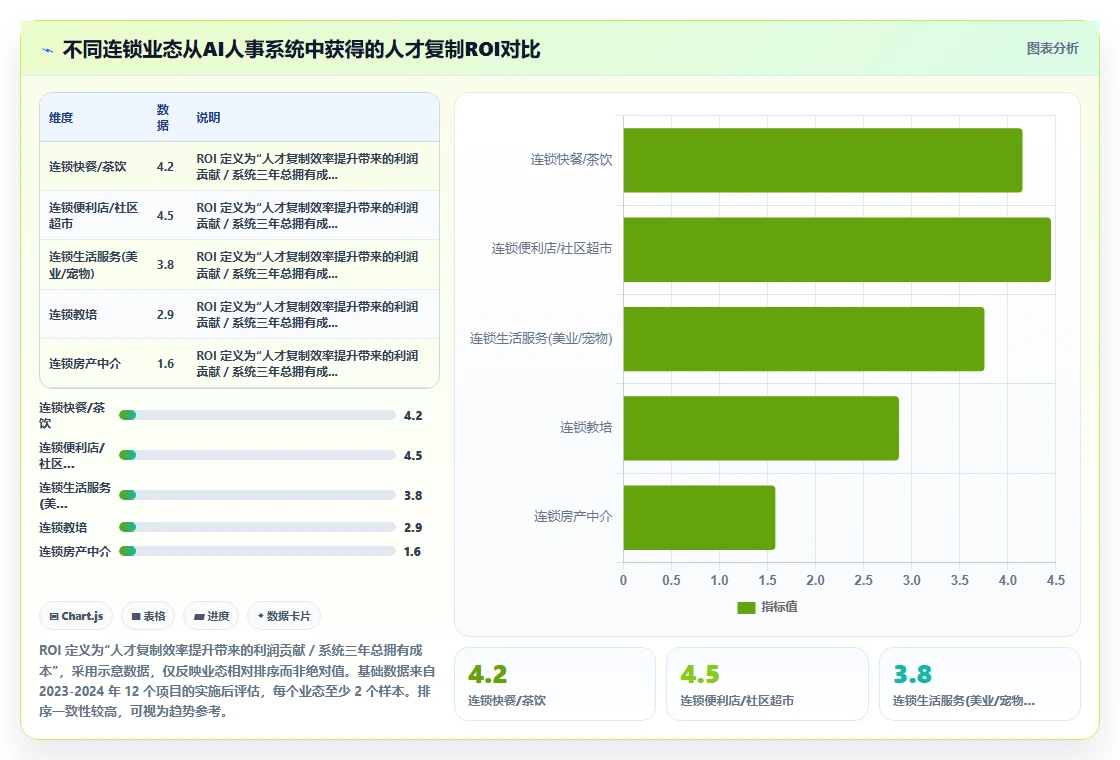The width and height of the screenshot is (1120, 760).
Task: Click the 4.2 value in the table
Action: 165,166
